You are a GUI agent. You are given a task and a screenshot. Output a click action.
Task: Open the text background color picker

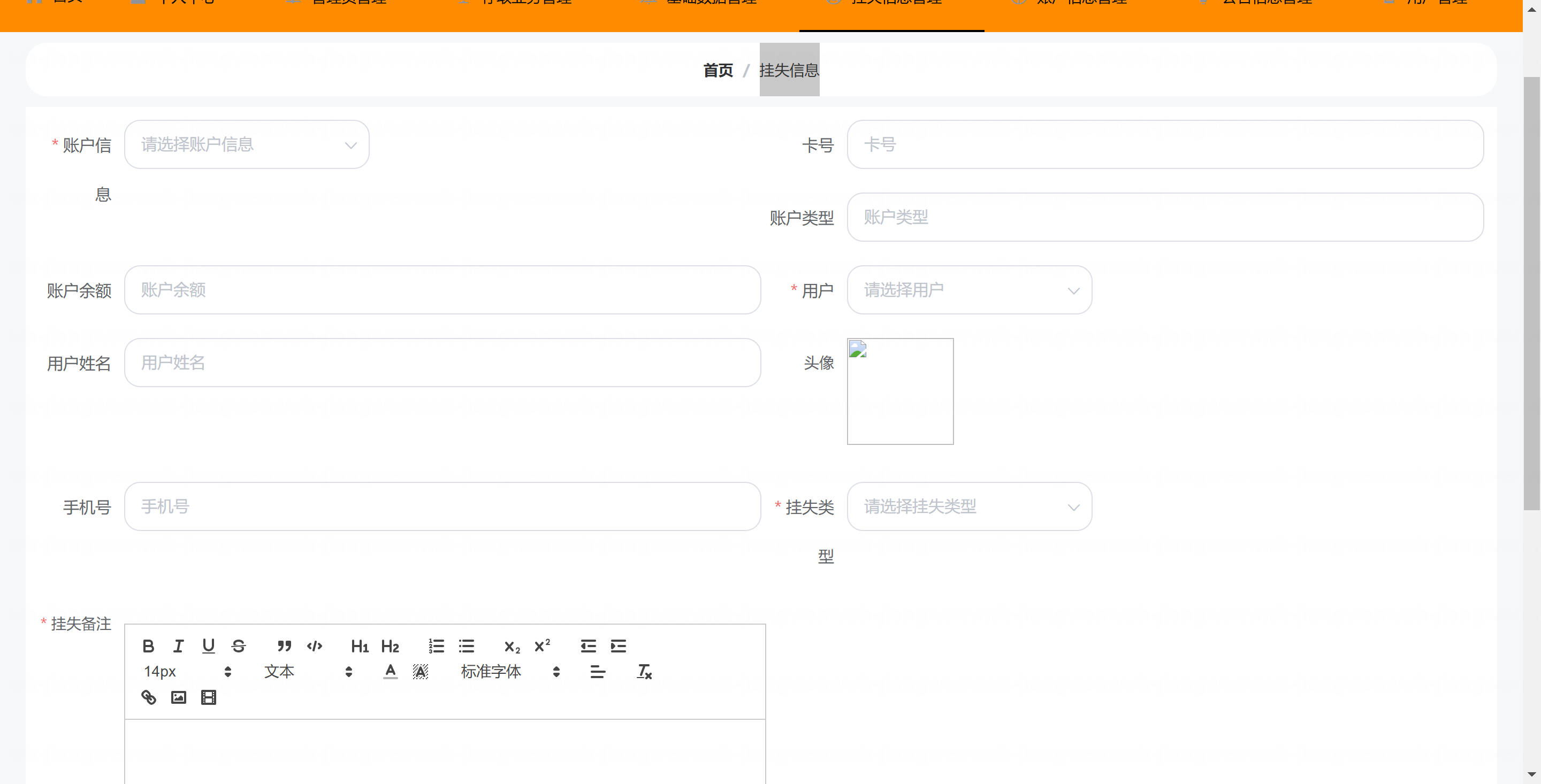tap(421, 672)
